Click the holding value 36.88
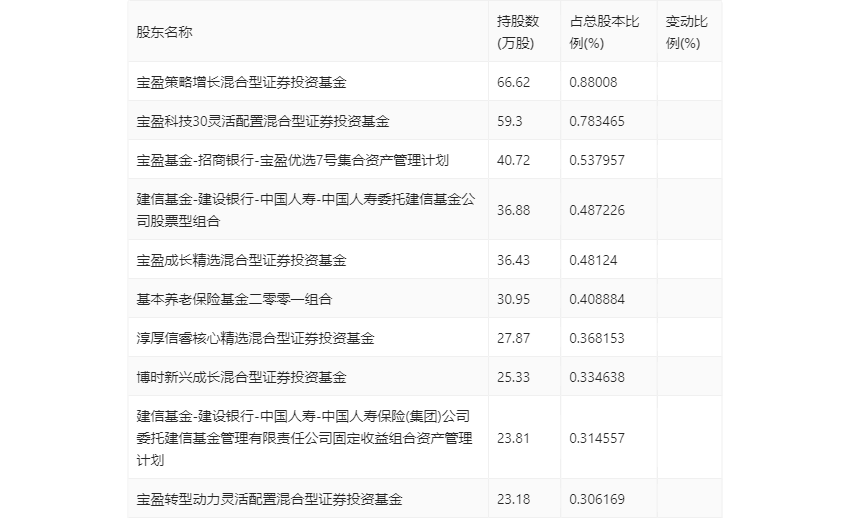The width and height of the screenshot is (850, 518). point(513,210)
